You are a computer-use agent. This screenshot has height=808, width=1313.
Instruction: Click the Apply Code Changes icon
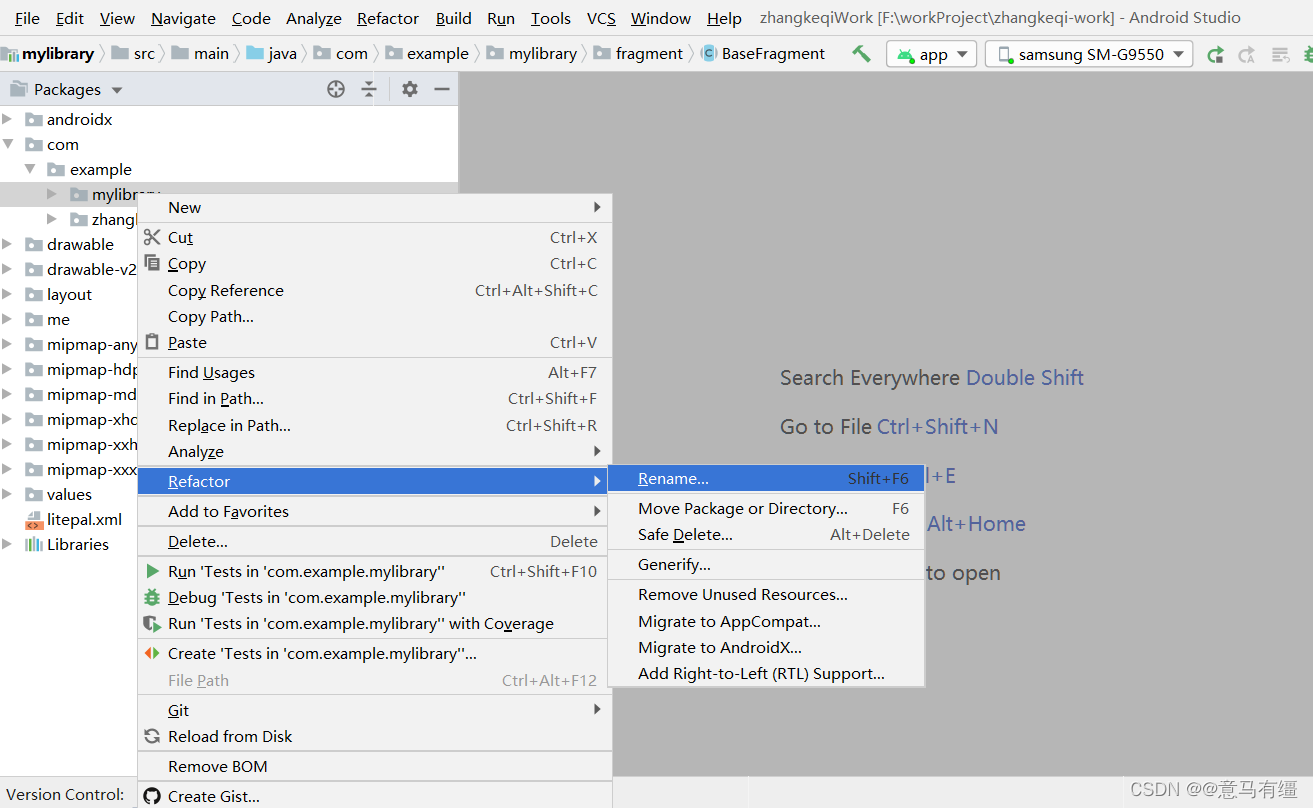click(1247, 55)
